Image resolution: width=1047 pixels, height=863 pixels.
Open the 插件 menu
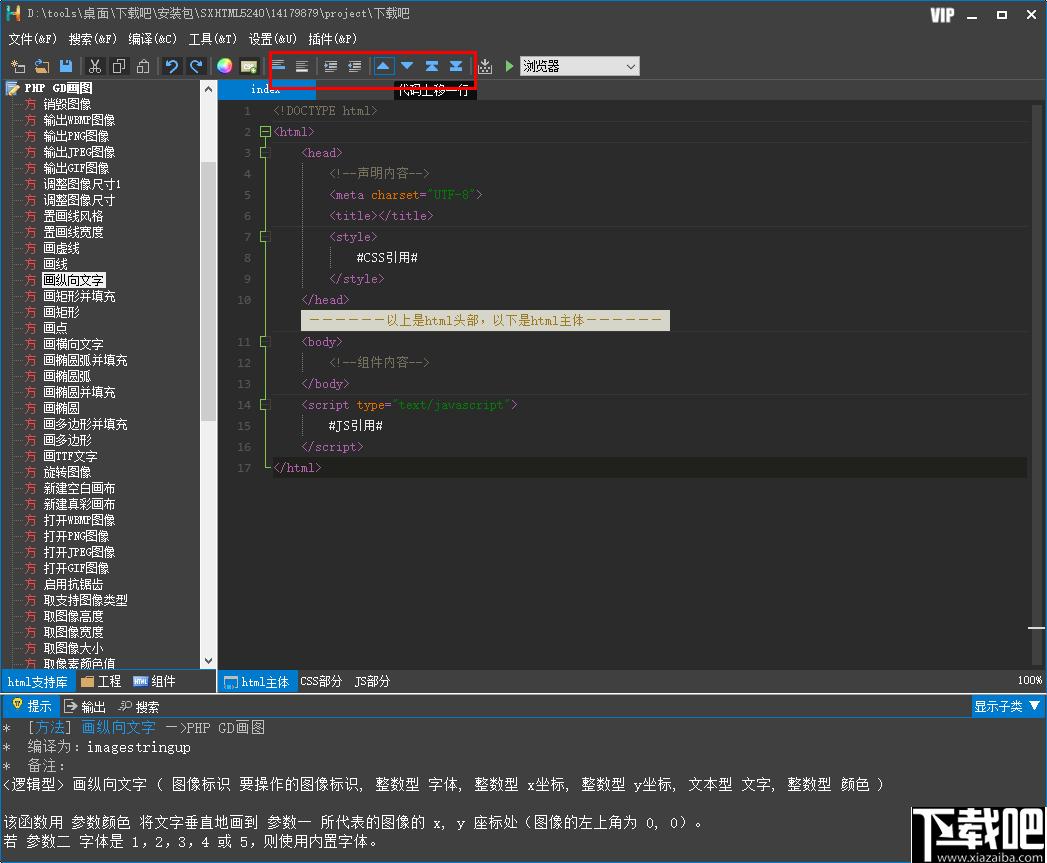coord(333,39)
